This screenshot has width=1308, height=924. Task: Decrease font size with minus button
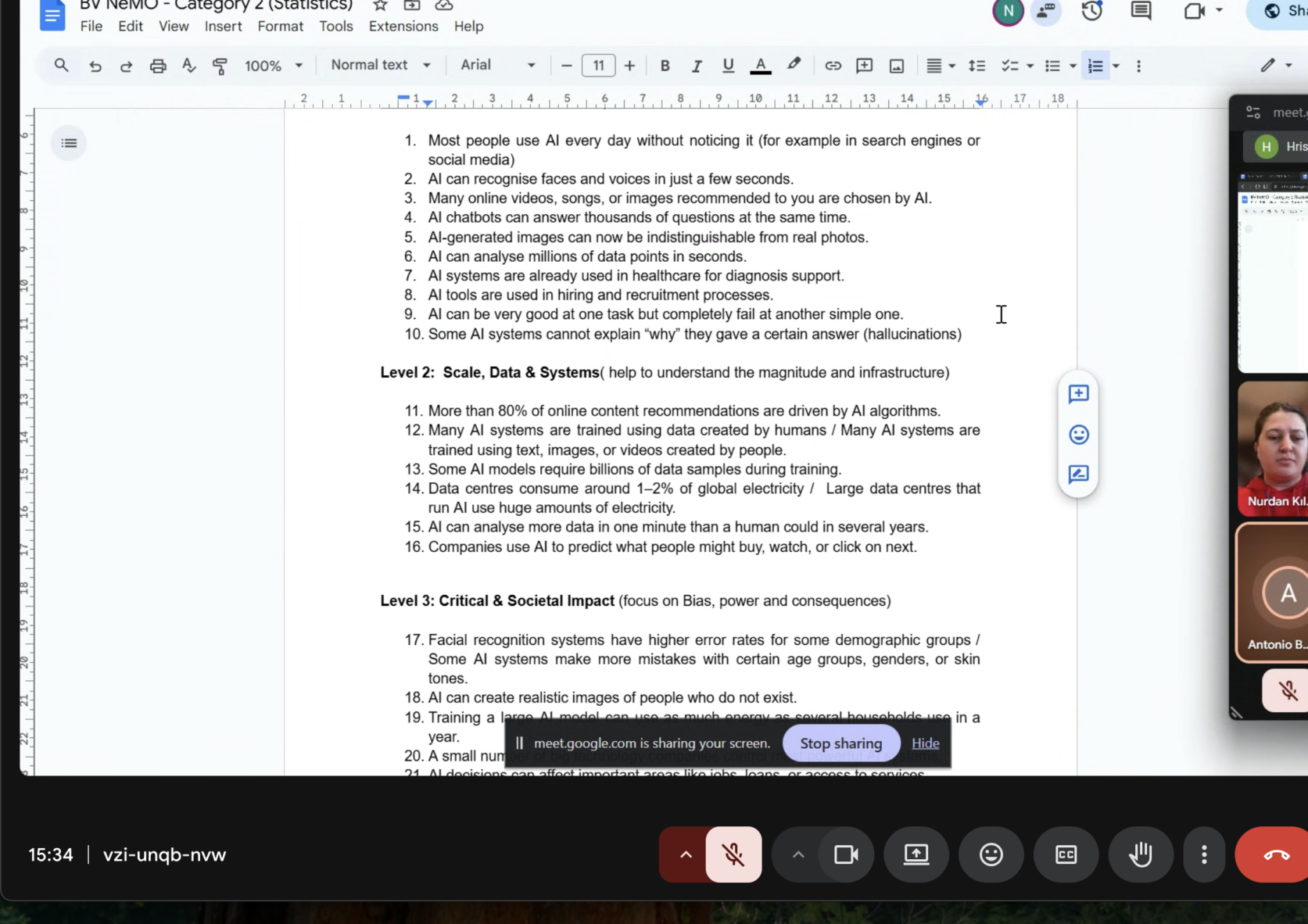(x=567, y=66)
